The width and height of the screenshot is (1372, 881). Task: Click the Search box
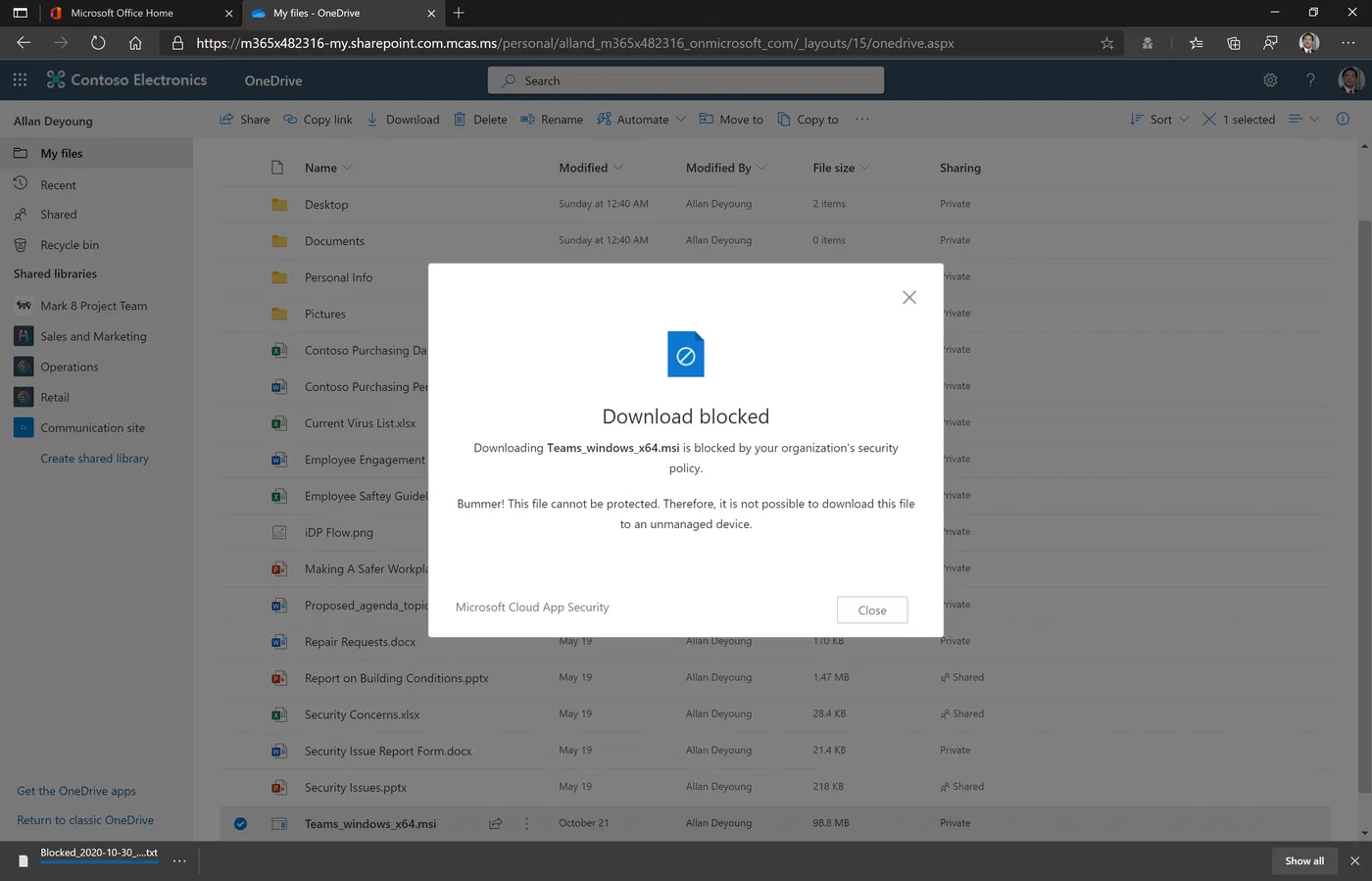click(686, 80)
